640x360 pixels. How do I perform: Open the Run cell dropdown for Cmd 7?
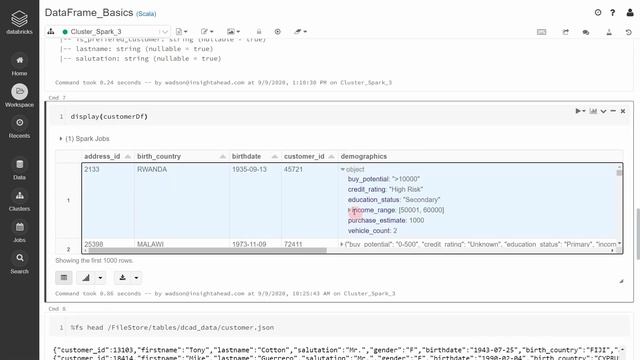[580, 111]
